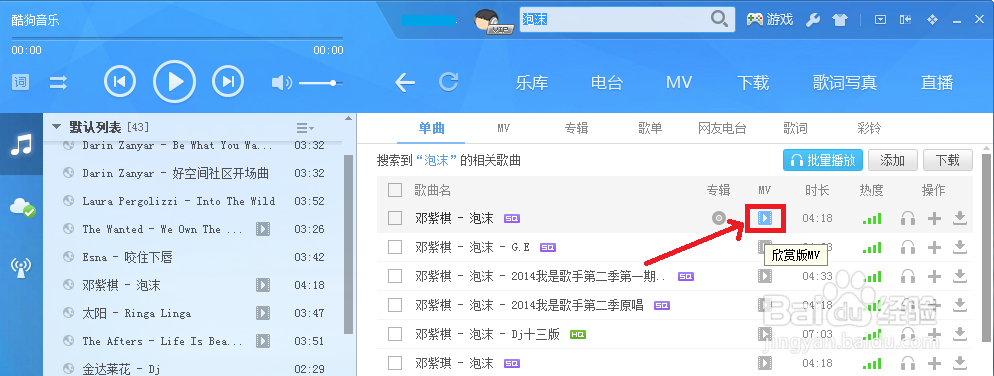This screenshot has width=994, height=376.
Task: Add Dj十三版 result with plus icon
Action: [x=934, y=334]
